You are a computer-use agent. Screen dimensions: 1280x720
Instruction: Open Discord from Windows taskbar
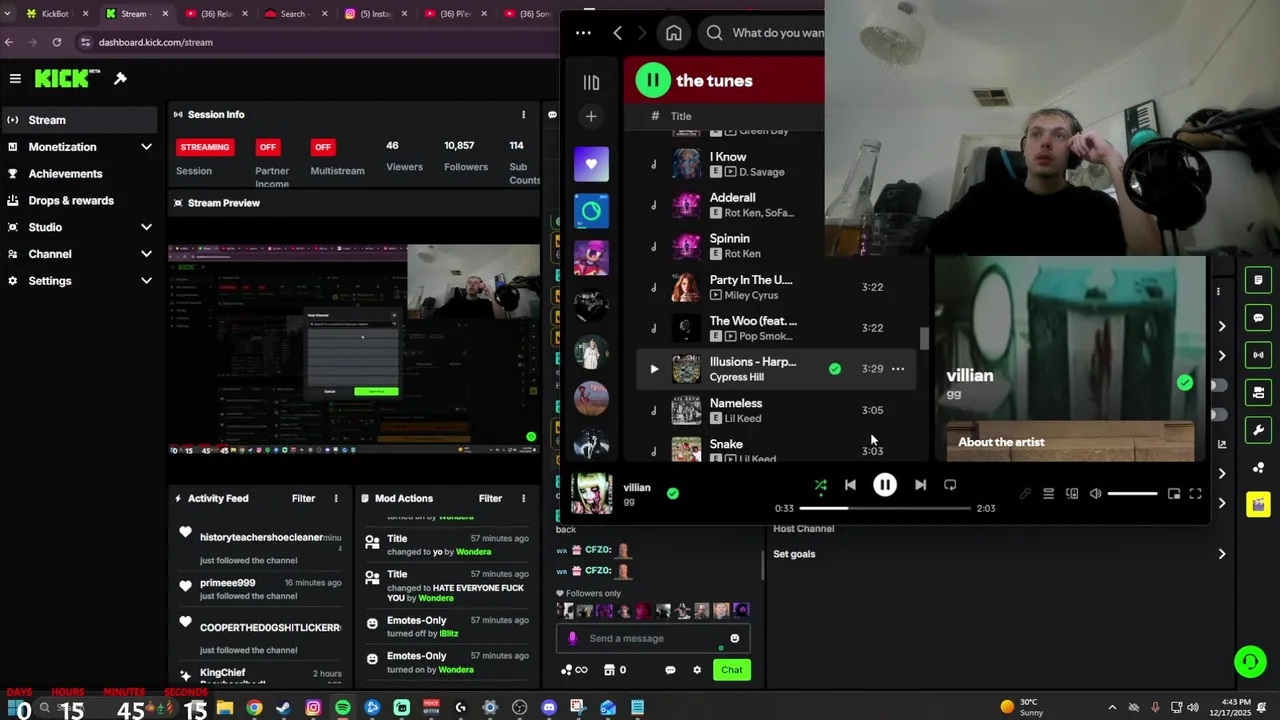coord(549,708)
